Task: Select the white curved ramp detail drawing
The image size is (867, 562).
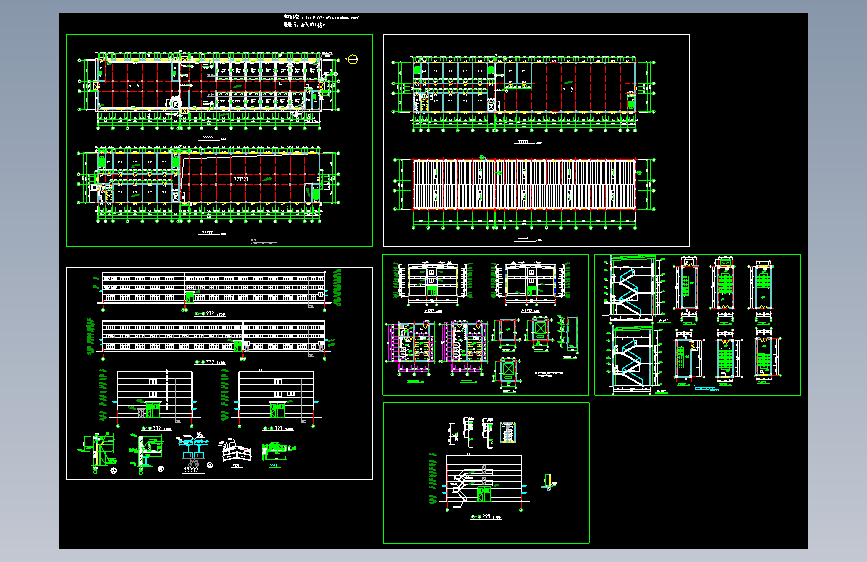Action: [x=236, y=451]
